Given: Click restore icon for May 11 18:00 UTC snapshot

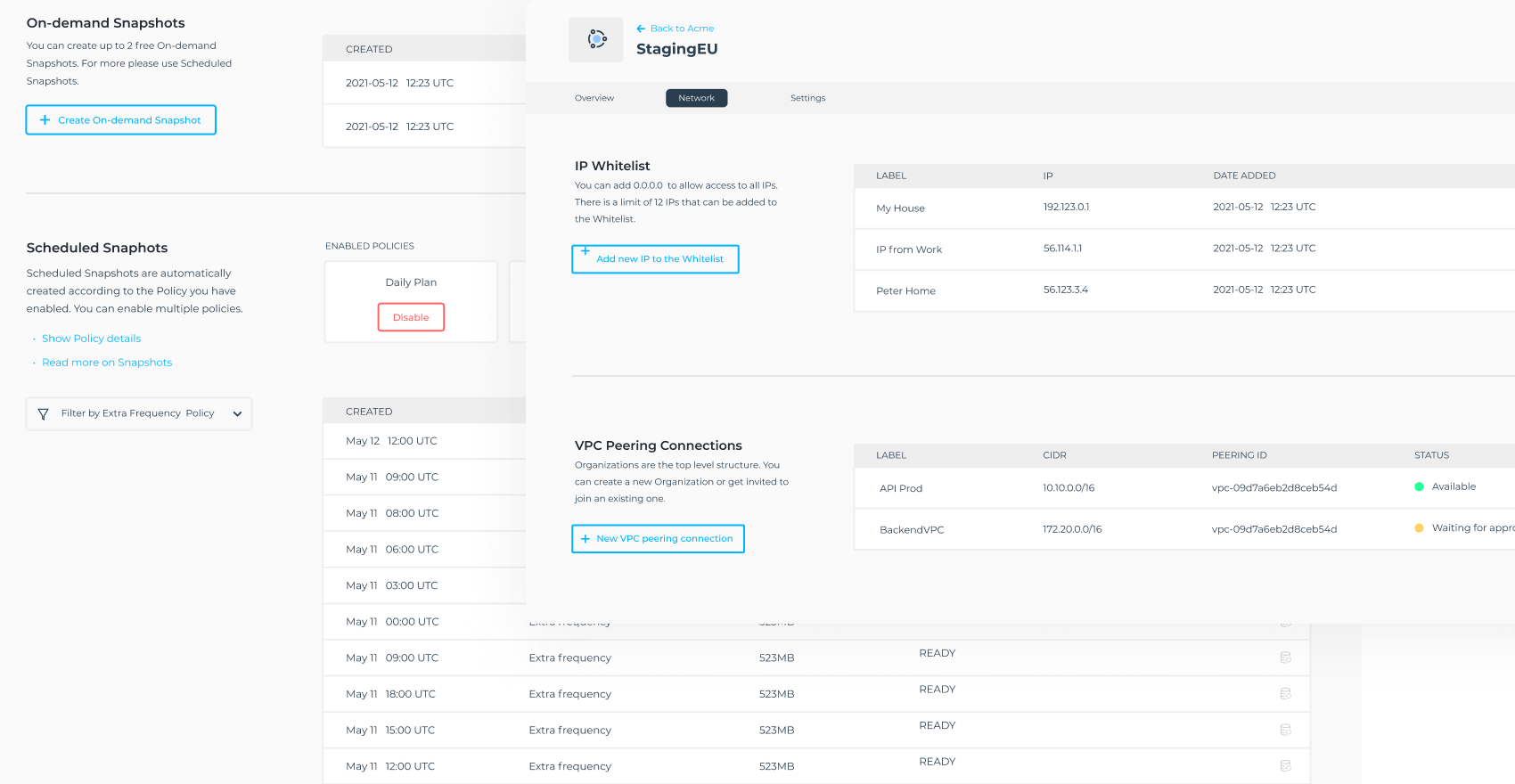Looking at the screenshot, I should point(1285,693).
